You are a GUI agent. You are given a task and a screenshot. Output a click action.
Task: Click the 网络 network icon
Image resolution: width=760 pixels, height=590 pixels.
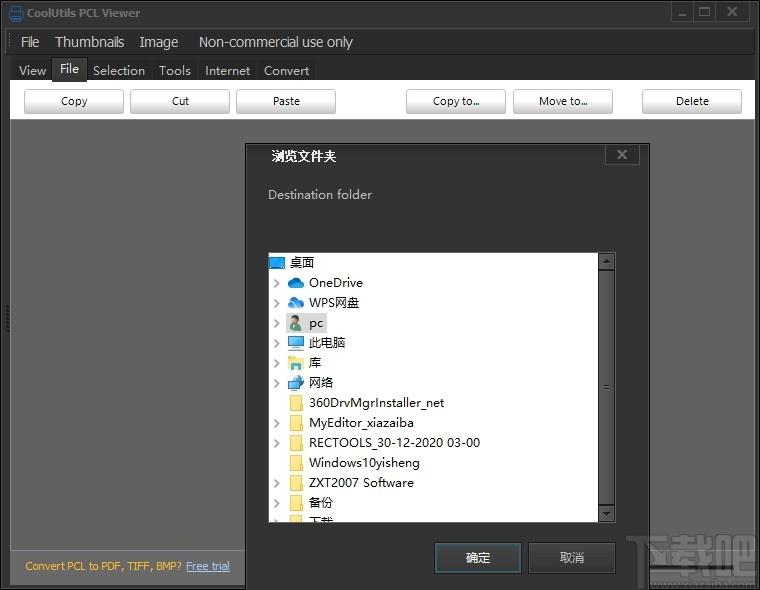point(296,383)
